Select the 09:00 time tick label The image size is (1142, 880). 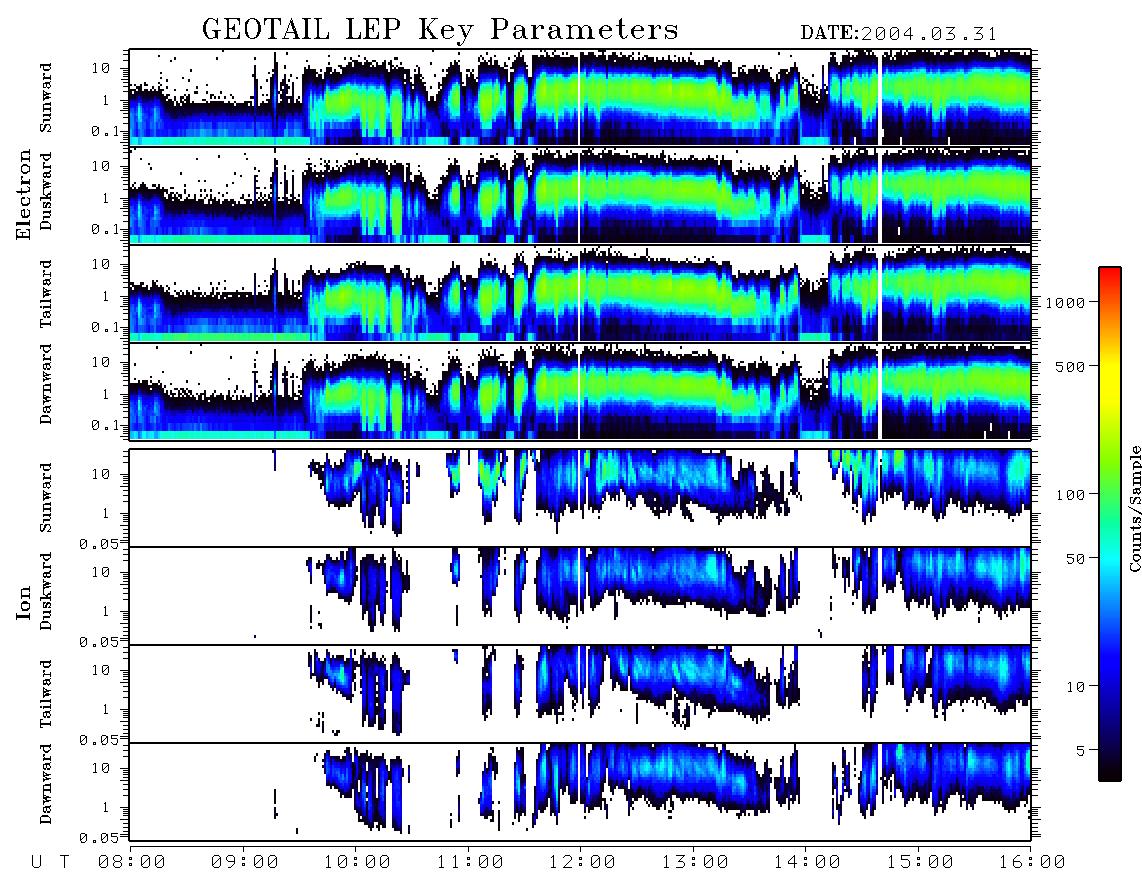[245, 863]
